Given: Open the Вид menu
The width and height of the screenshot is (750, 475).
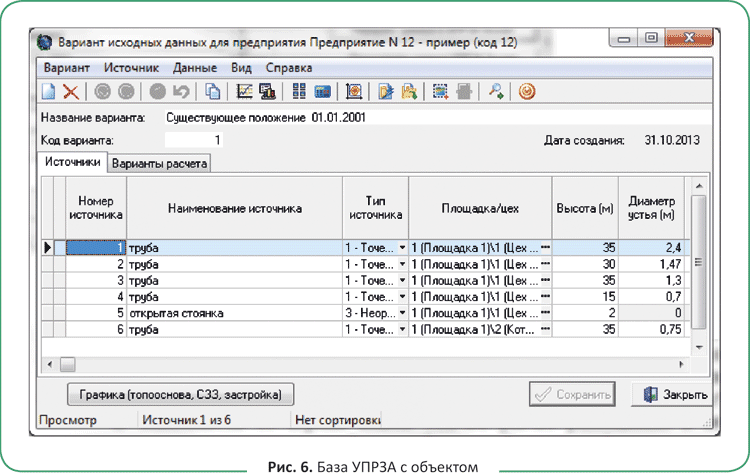Looking at the screenshot, I should coord(241,68).
